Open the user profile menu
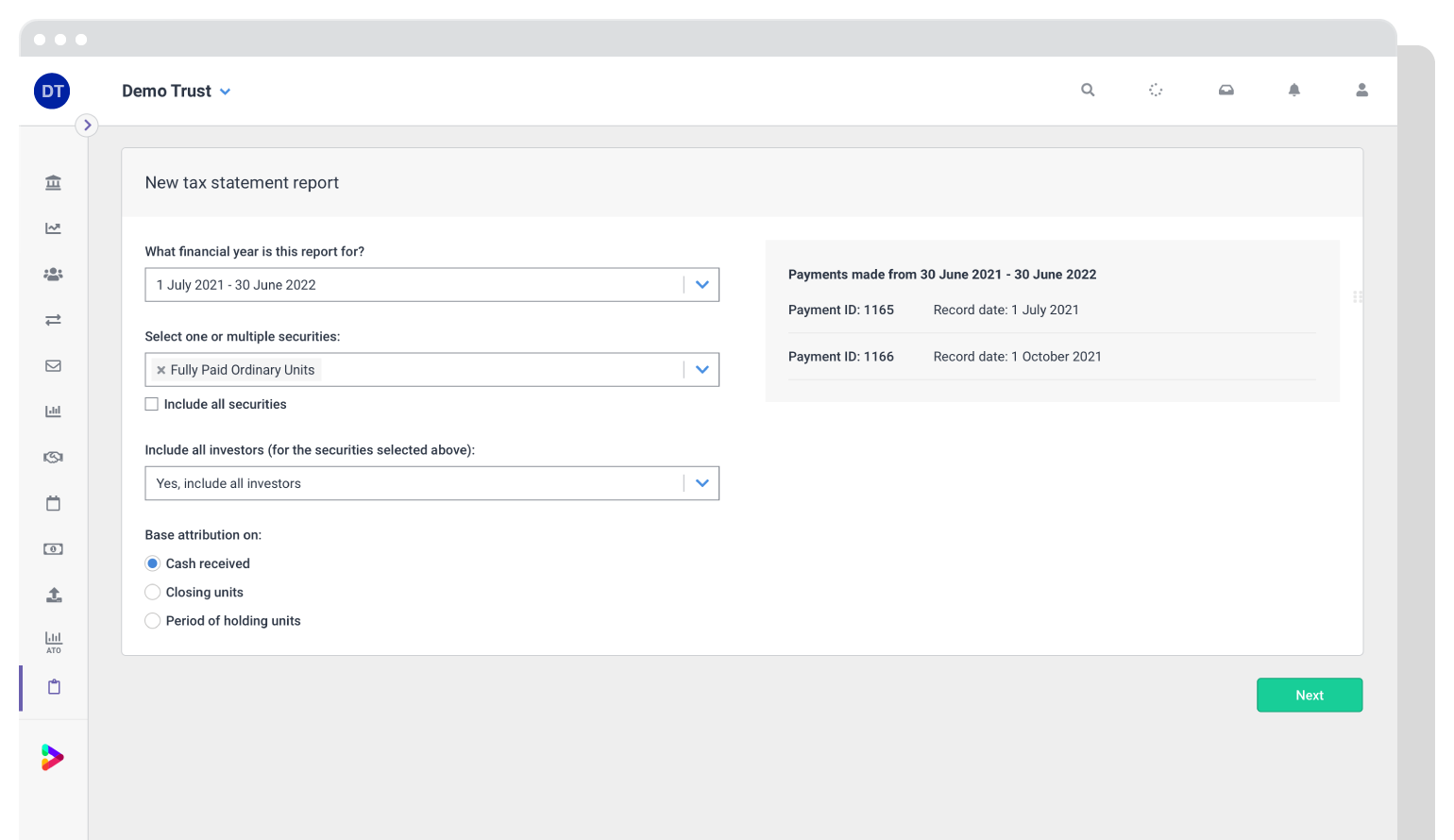Image resolution: width=1454 pixels, height=840 pixels. tap(1361, 90)
